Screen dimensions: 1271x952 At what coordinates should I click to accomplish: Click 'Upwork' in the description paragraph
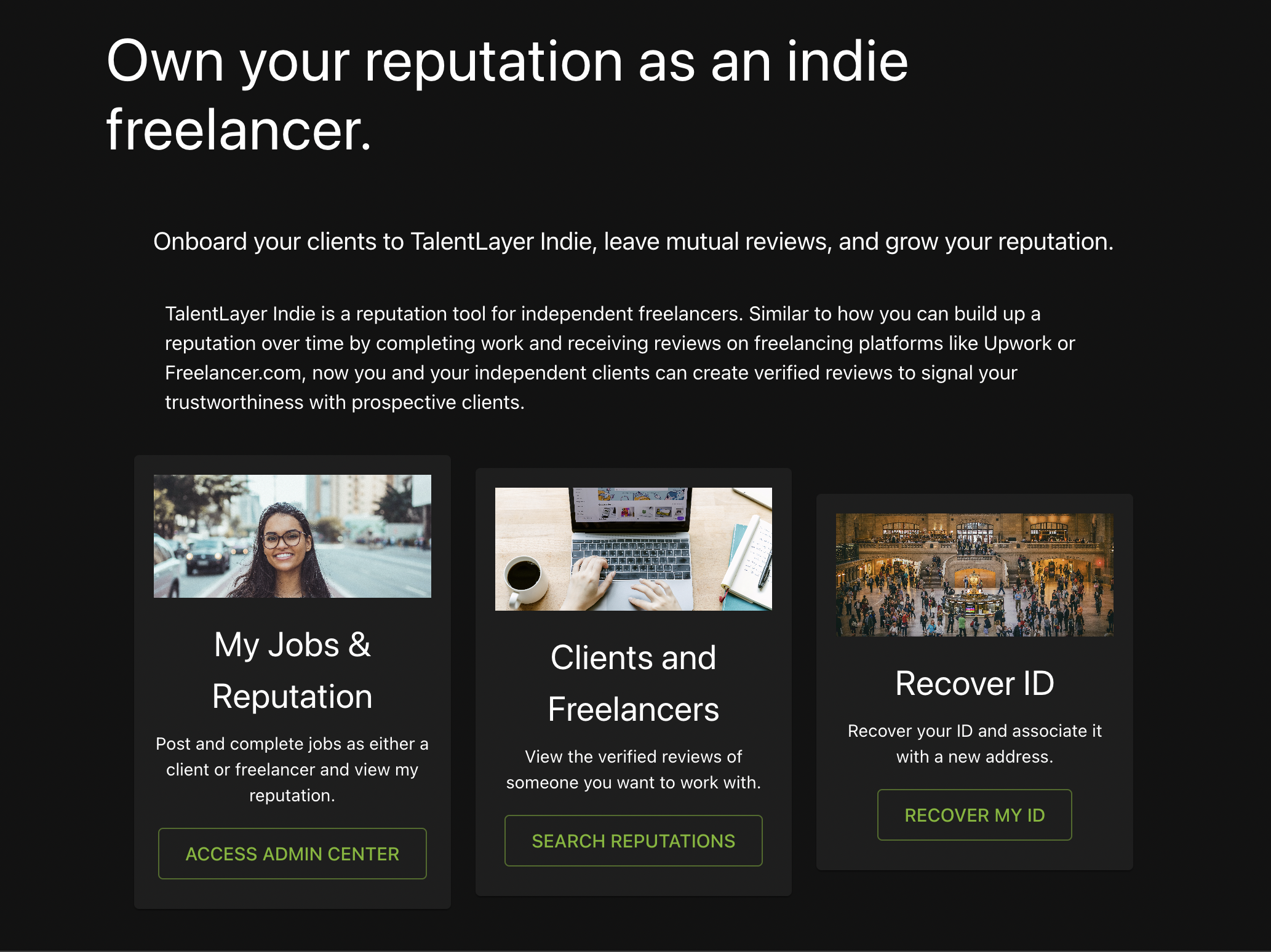tap(1017, 343)
